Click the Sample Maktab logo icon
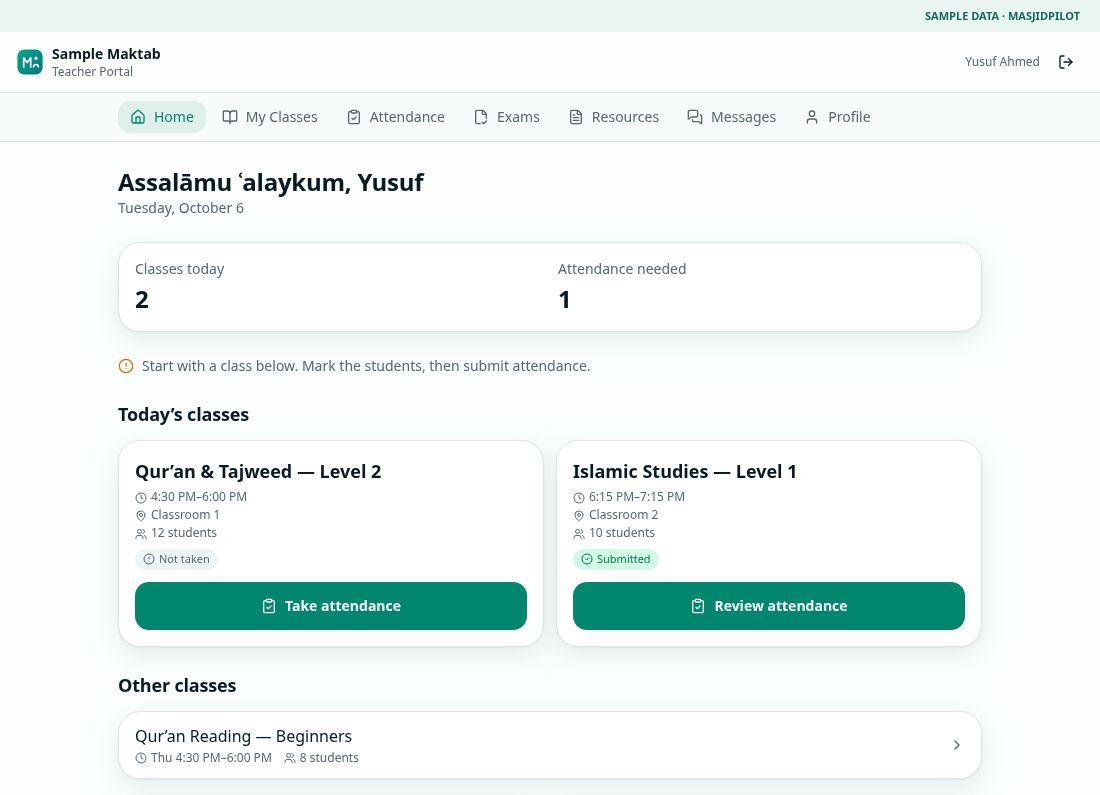 click(29, 62)
